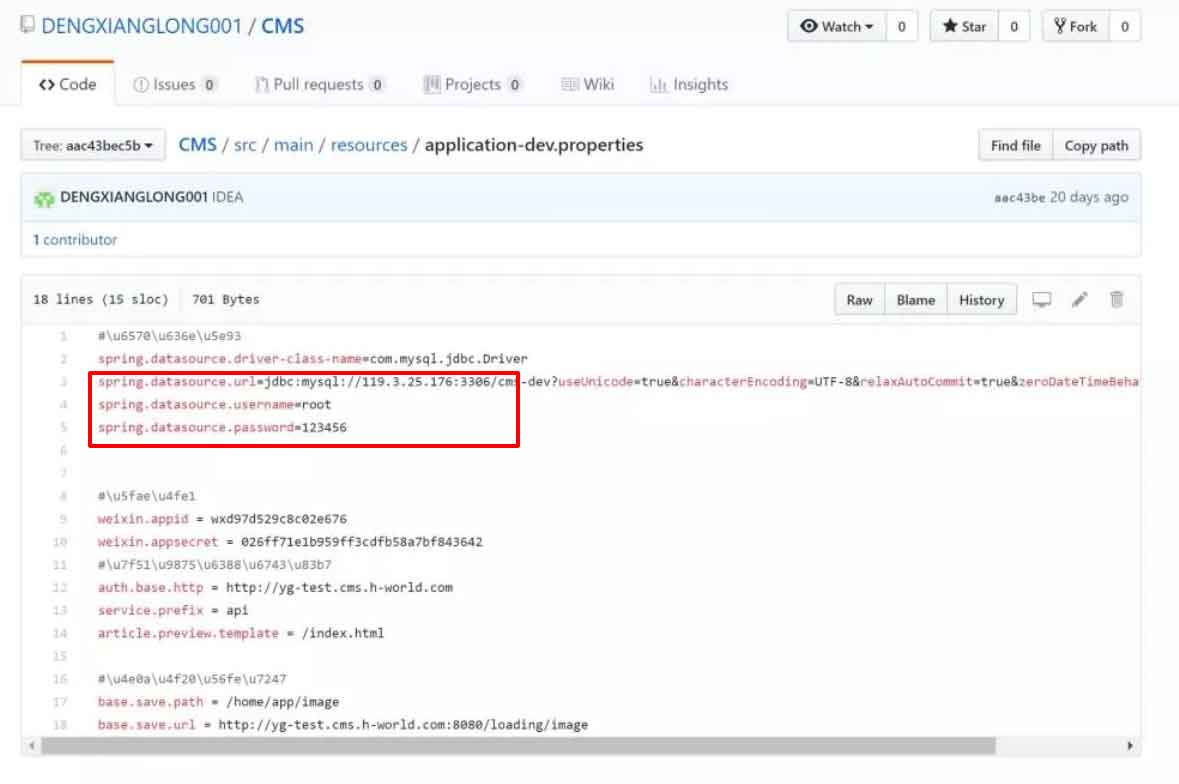Open the Tree: aac43bec5b branch selector
The height and width of the screenshot is (784, 1179).
[91, 144]
